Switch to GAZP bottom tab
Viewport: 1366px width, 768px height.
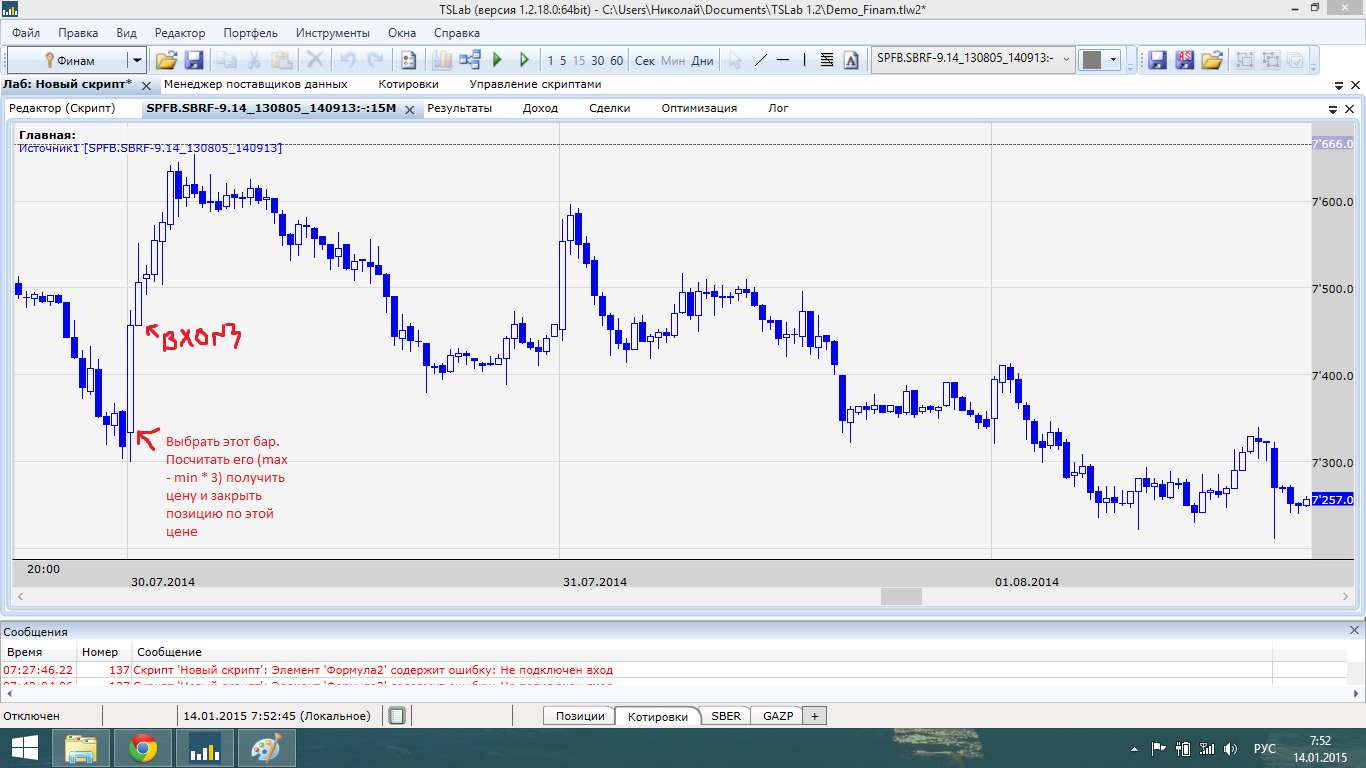tap(778, 716)
